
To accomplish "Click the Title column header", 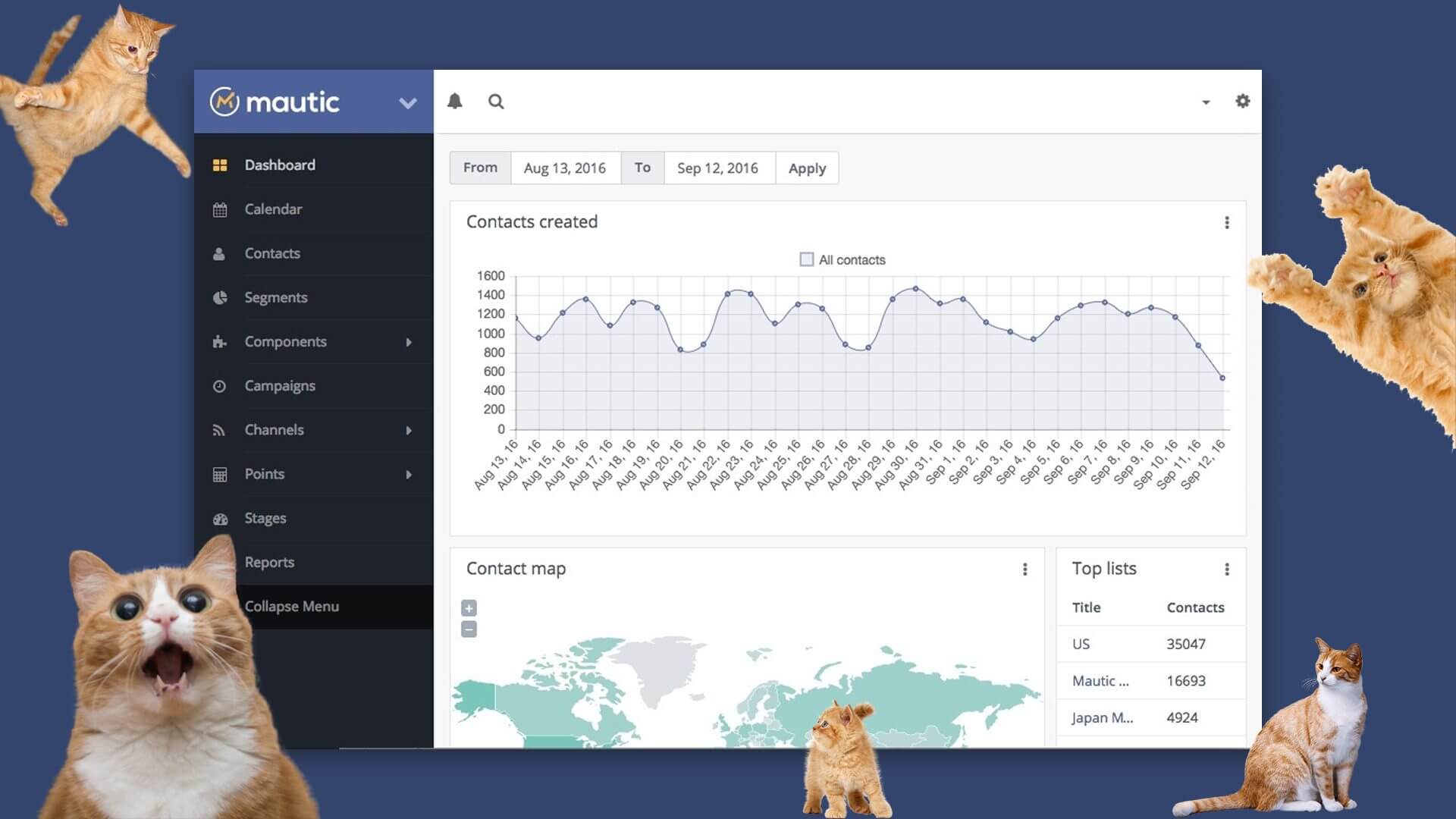I will [1086, 607].
